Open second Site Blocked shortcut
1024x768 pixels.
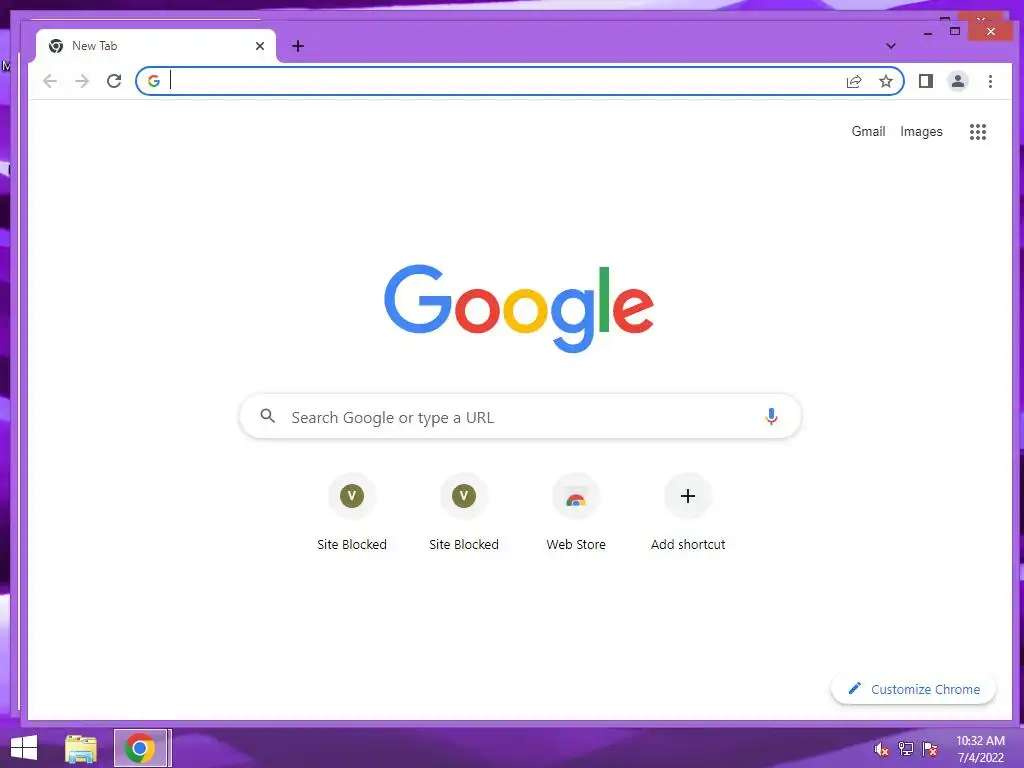point(464,513)
